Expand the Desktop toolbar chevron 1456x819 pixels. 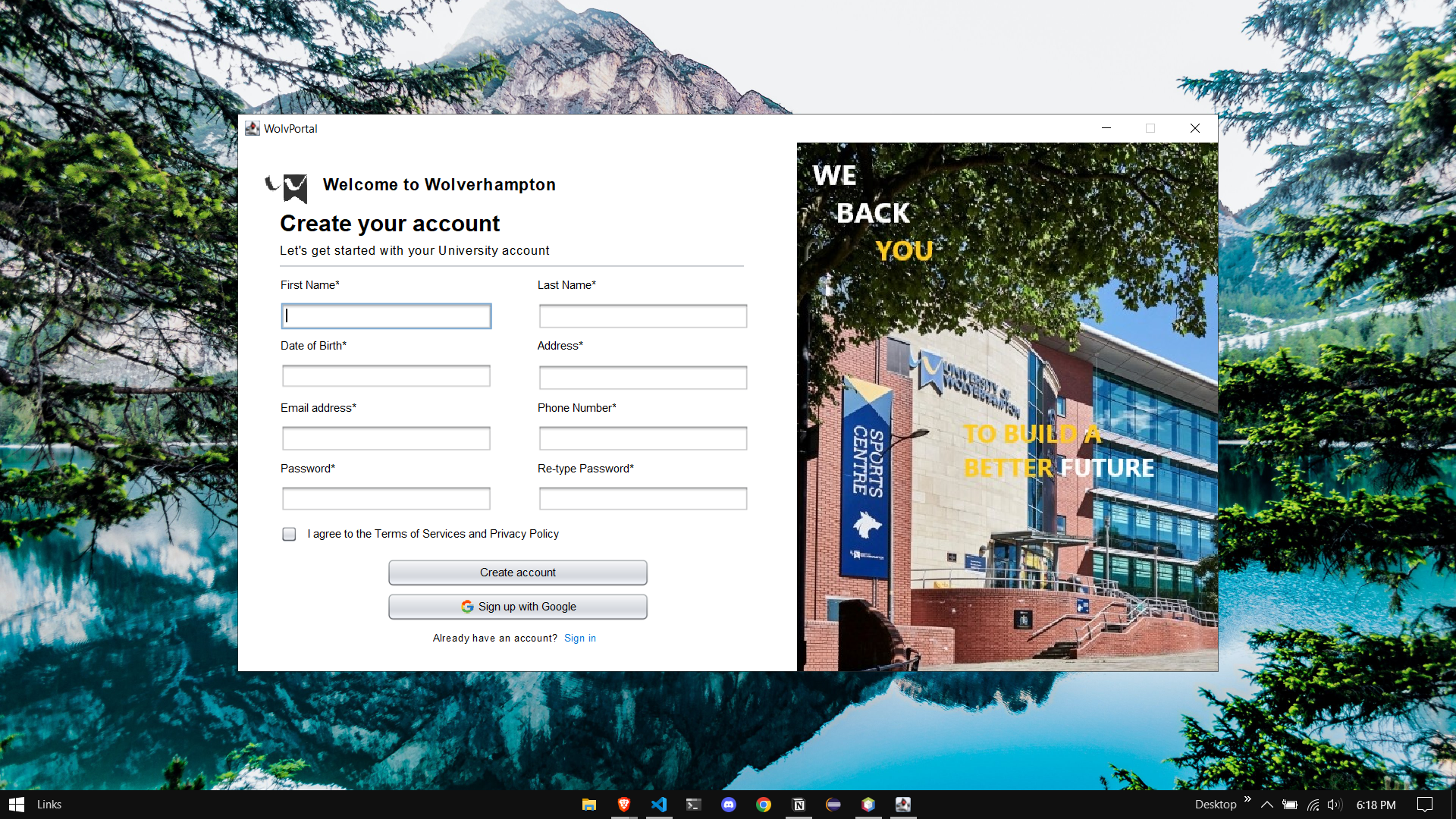tap(1247, 799)
